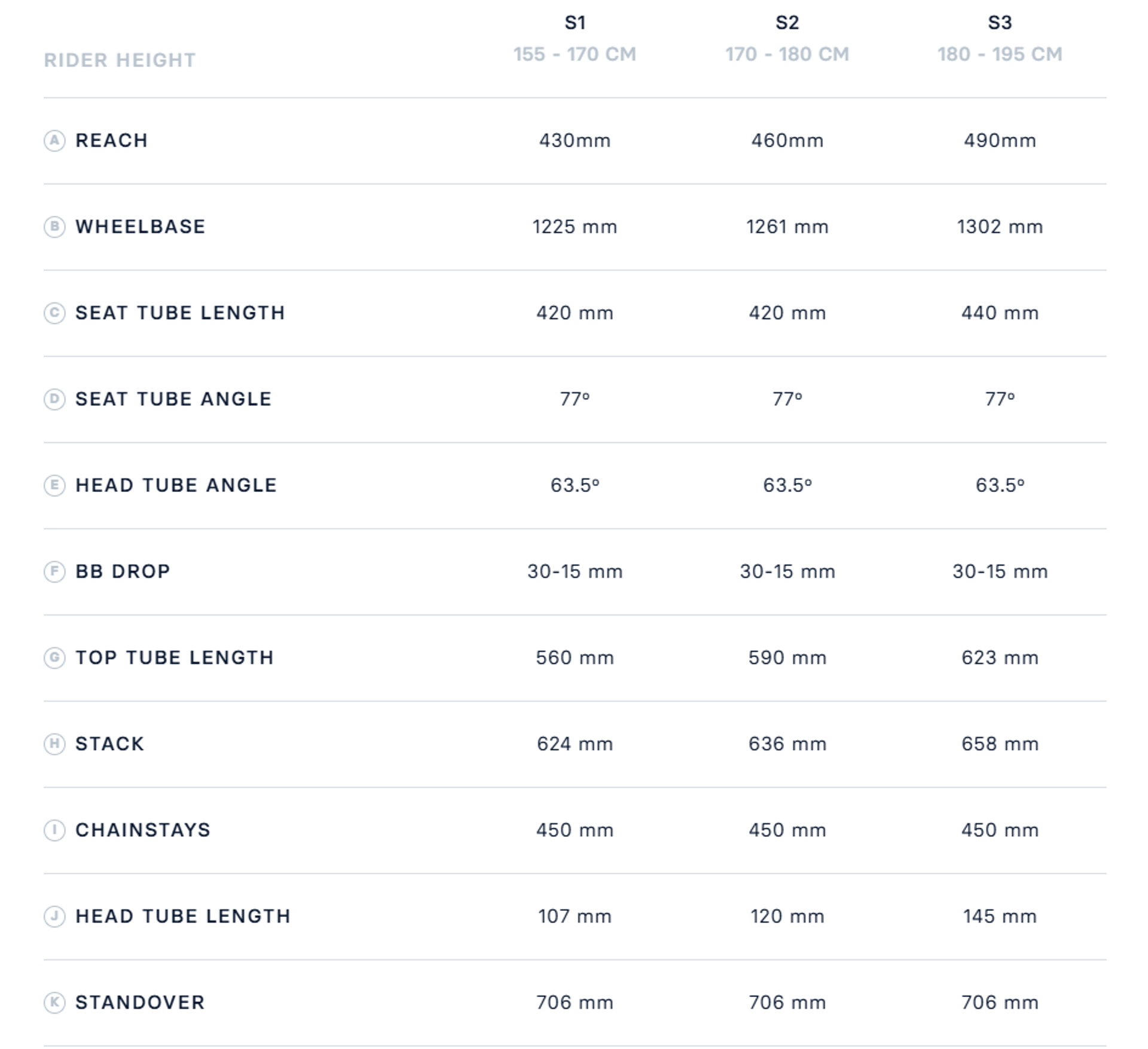This screenshot has height=1049, width=1148.
Task: Click the circled A icon beside Reach
Action: (x=54, y=140)
